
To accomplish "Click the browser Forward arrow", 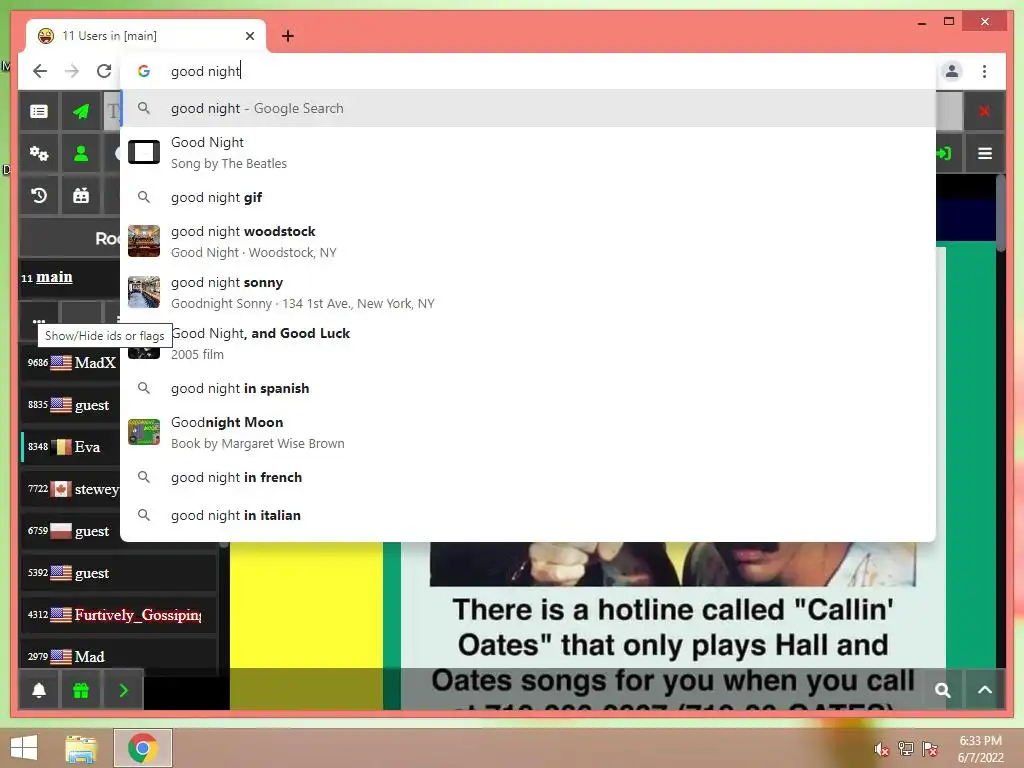I will coord(72,71).
